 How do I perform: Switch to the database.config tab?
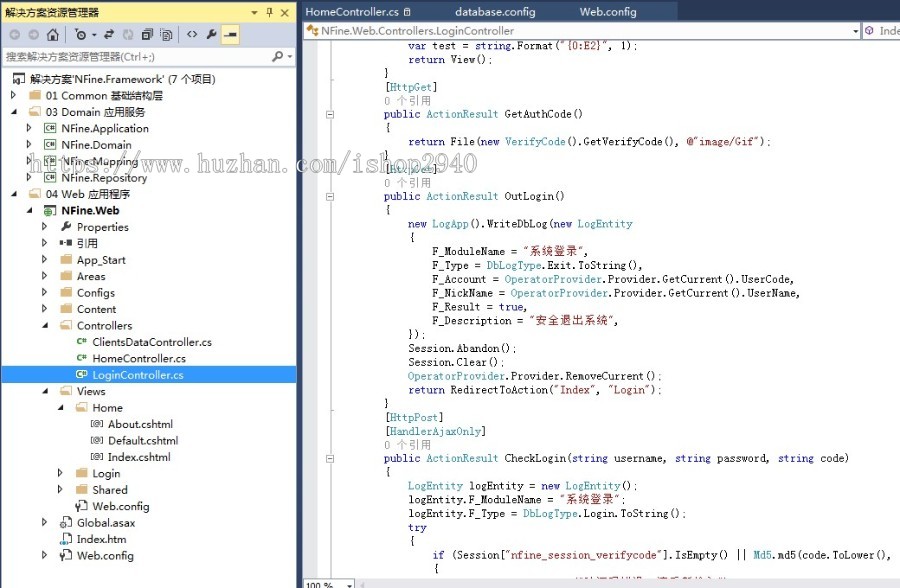(x=495, y=12)
